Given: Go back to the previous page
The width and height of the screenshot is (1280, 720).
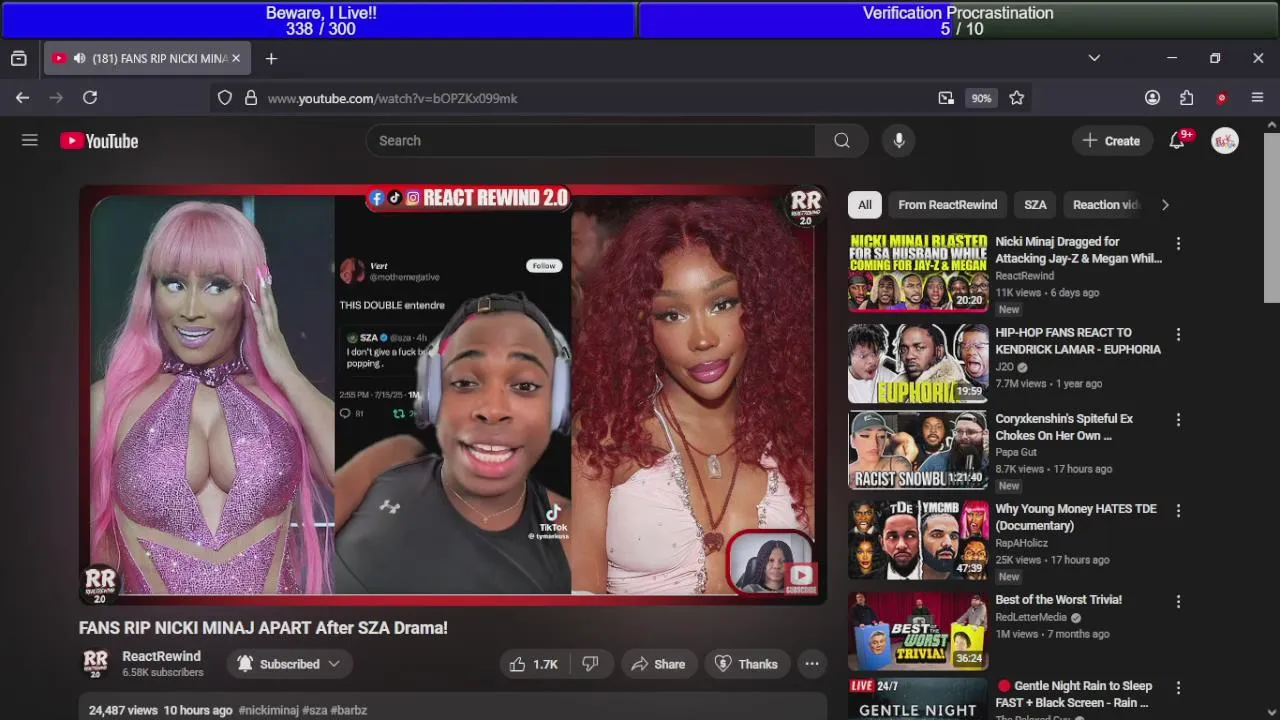Looking at the screenshot, I should [22, 97].
